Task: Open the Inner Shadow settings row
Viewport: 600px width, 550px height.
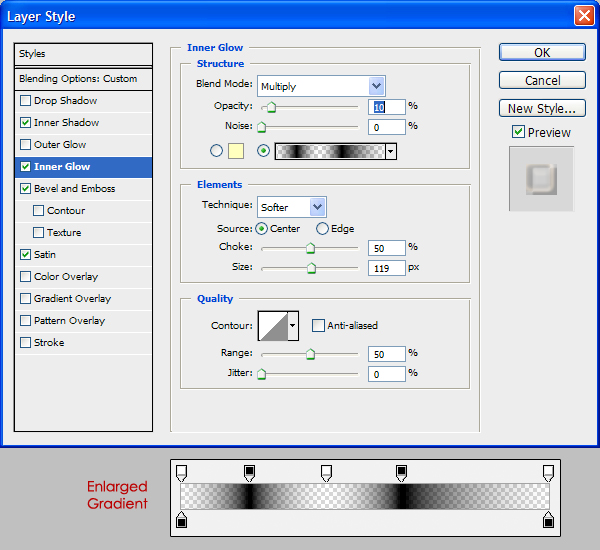Action: point(83,122)
